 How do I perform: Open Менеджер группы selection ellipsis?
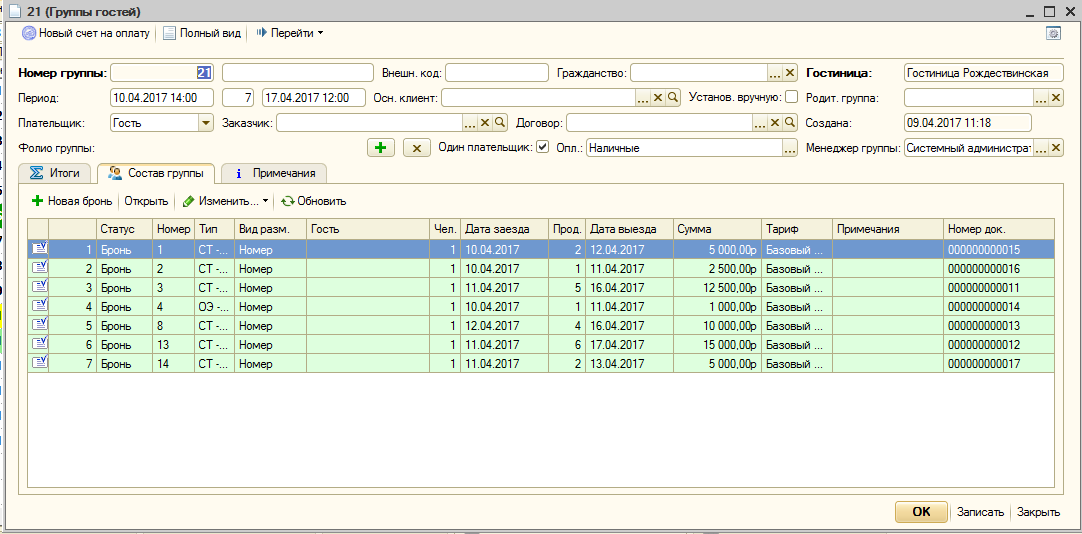click(1041, 148)
